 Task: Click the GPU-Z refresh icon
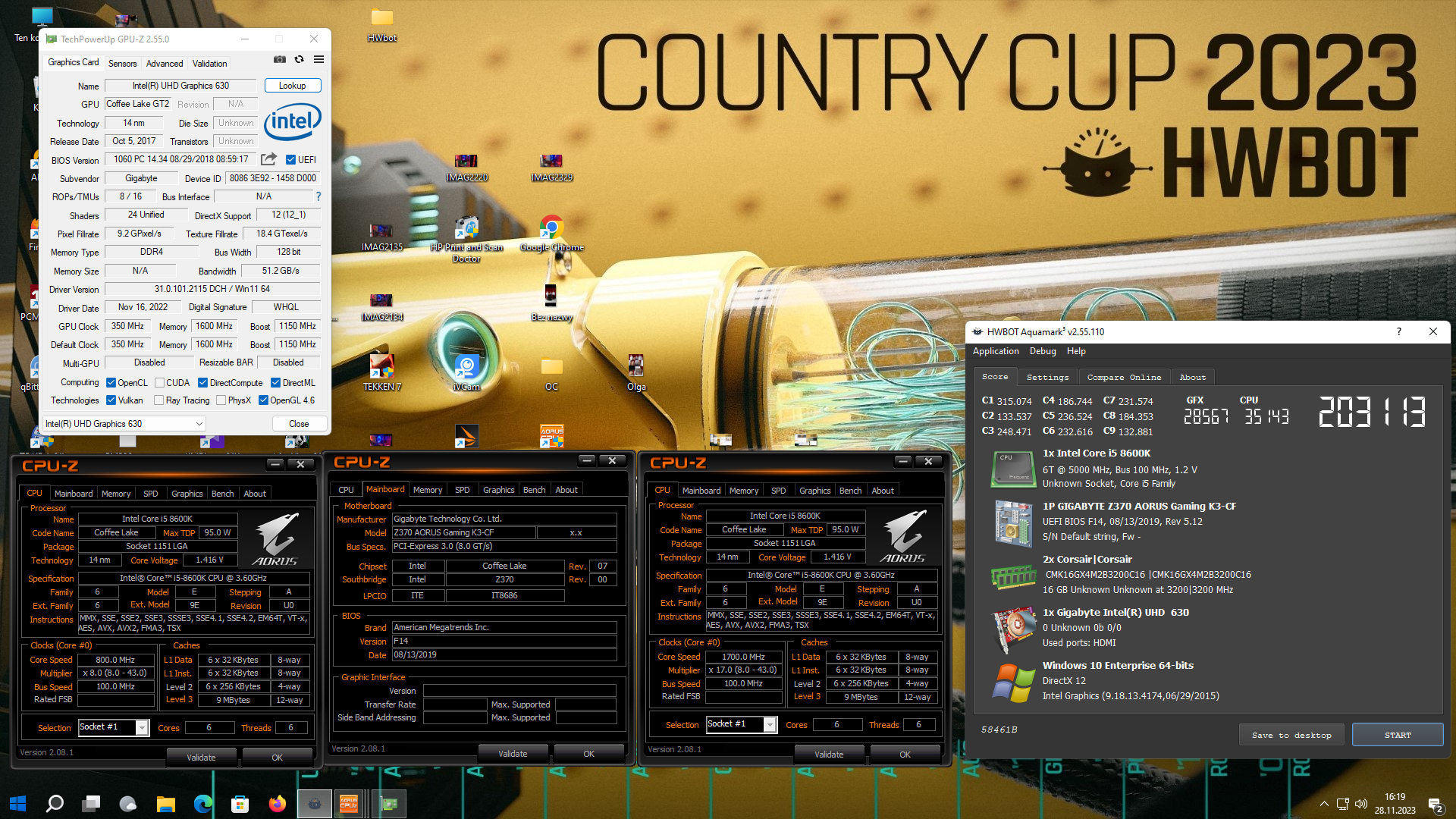pyautogui.click(x=299, y=59)
